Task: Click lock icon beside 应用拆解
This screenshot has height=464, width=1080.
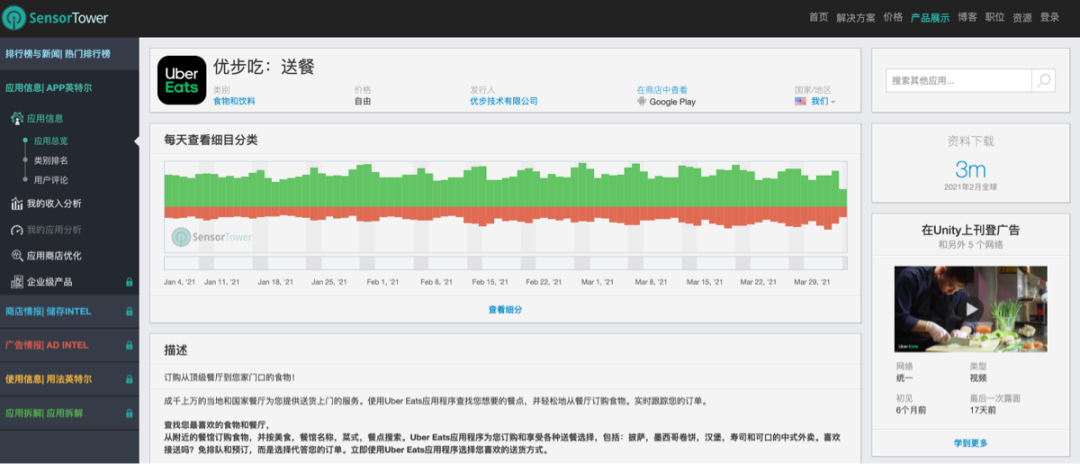Action: tap(129, 414)
